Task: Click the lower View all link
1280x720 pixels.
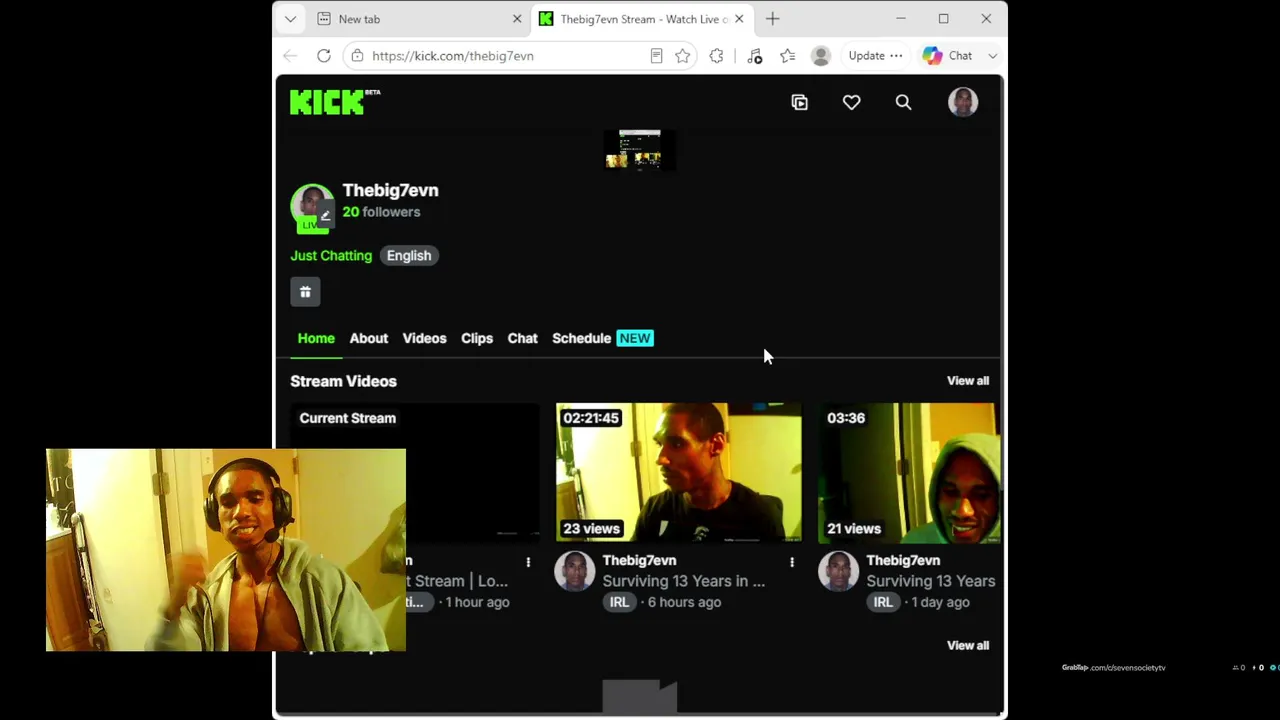Action: point(968,646)
